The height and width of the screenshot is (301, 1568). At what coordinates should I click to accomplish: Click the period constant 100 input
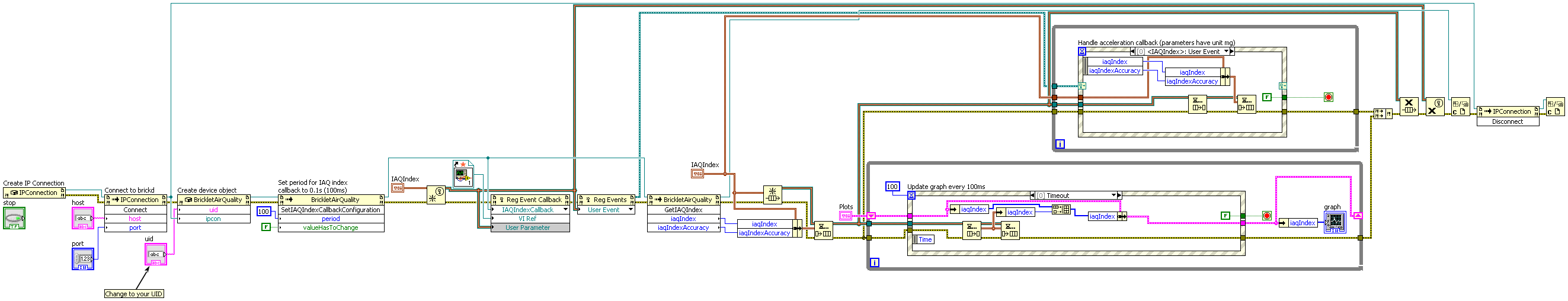263,212
